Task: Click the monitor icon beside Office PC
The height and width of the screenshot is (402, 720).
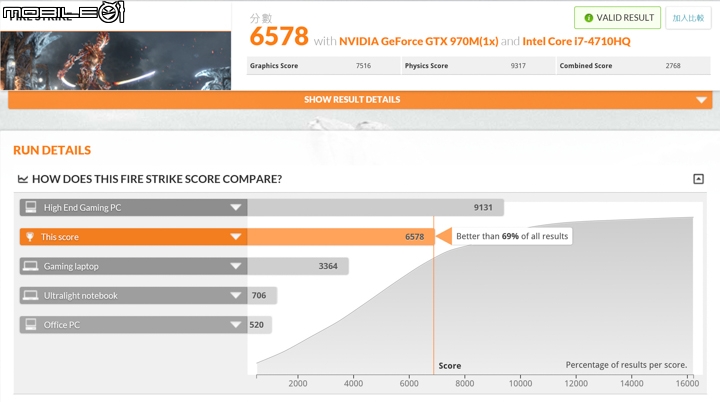Action: 31,324
